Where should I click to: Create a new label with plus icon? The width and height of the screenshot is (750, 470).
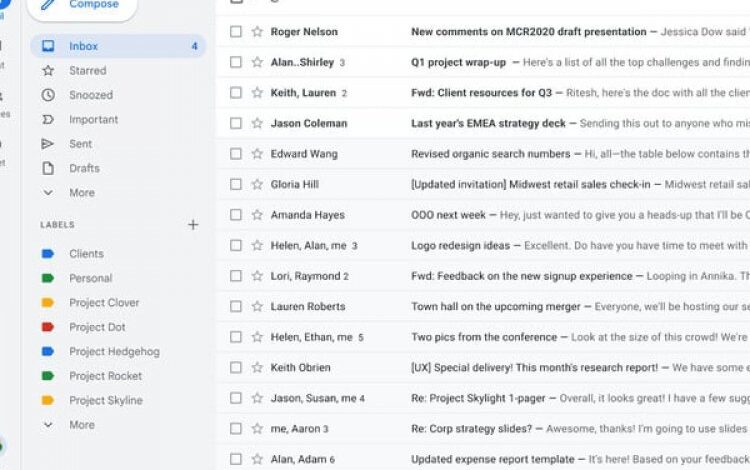point(193,225)
